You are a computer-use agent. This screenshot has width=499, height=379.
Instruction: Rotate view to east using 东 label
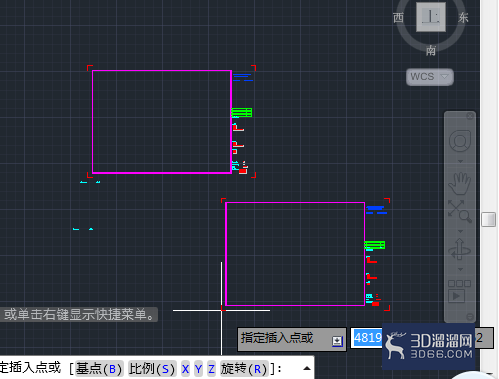tap(463, 18)
